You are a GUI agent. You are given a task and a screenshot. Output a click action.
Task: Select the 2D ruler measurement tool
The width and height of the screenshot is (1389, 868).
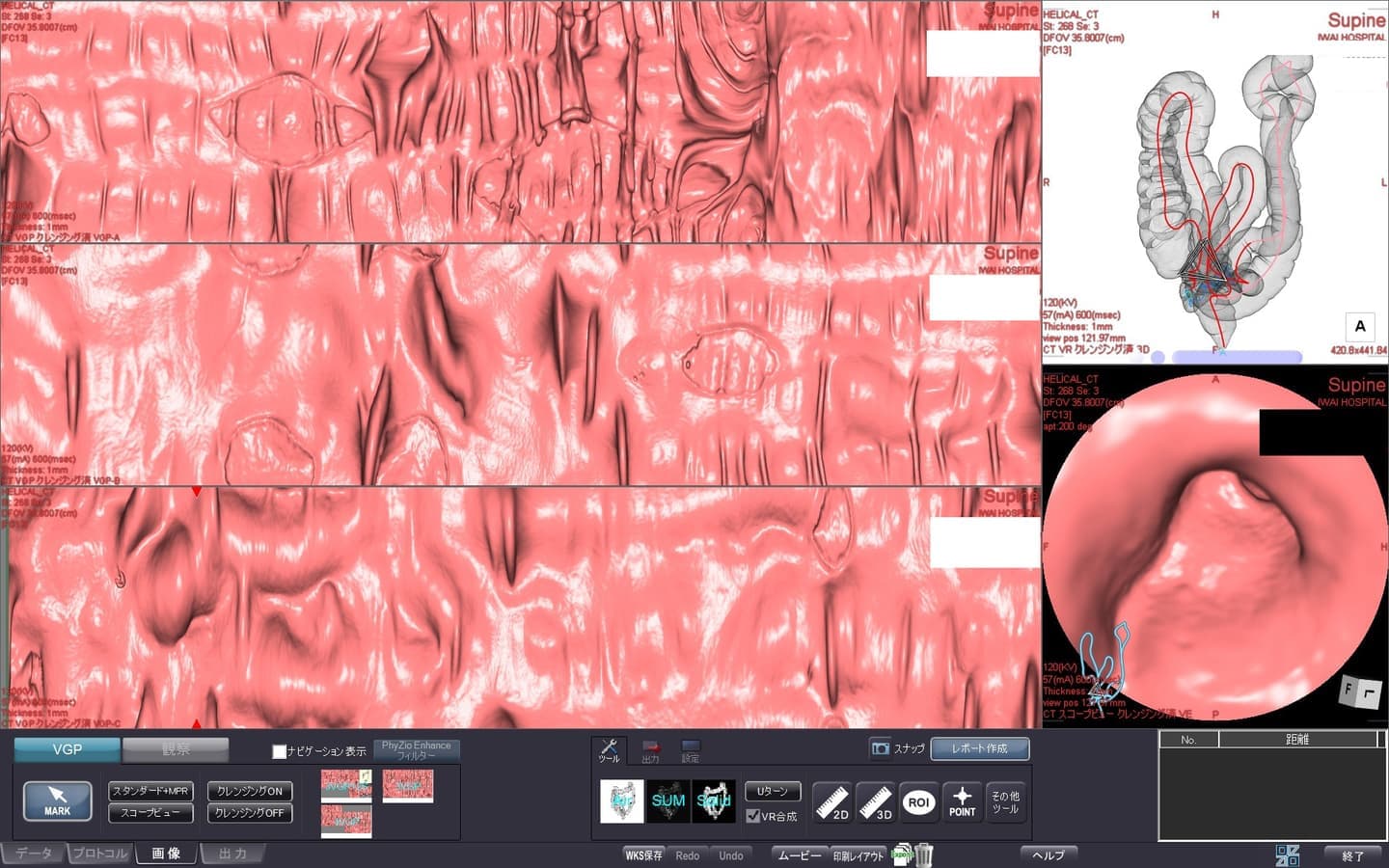tap(831, 801)
